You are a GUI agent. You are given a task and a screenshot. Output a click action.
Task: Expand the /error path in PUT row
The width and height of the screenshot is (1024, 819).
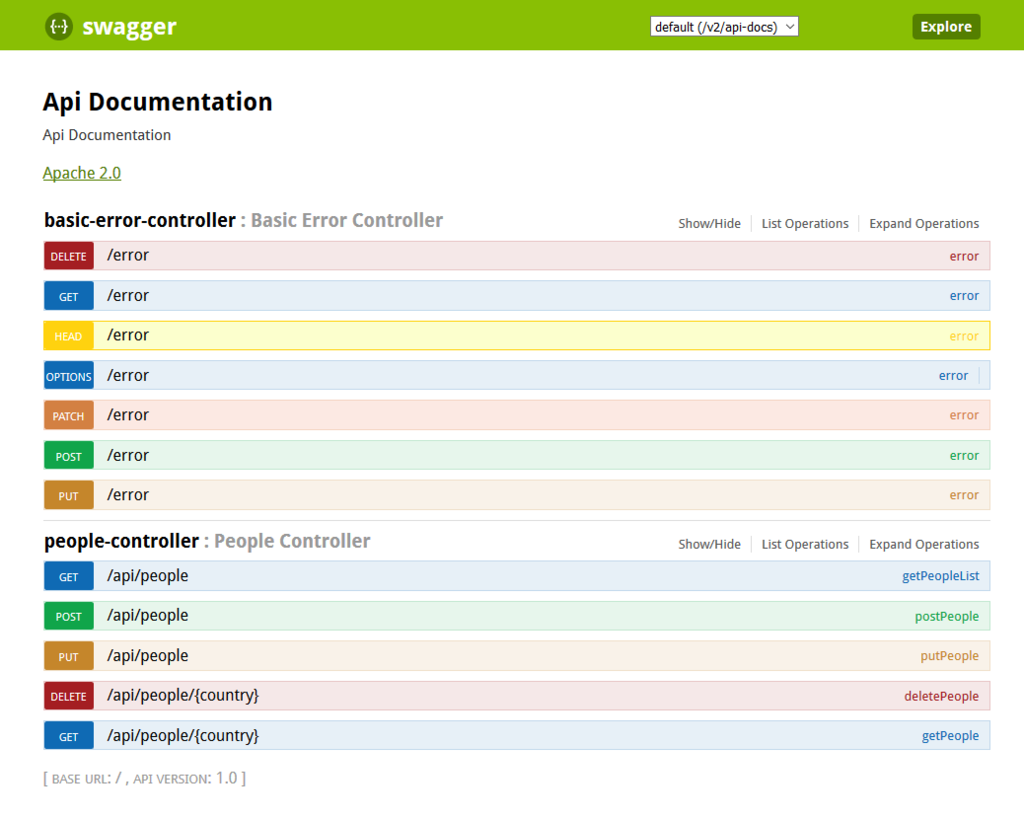tap(128, 495)
